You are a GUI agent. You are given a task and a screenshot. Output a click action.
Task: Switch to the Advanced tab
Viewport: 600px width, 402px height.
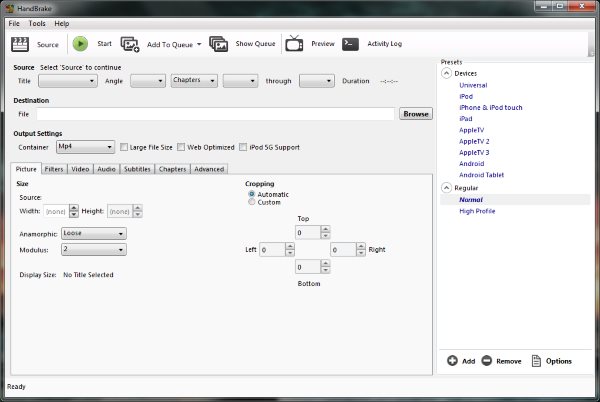(209, 169)
